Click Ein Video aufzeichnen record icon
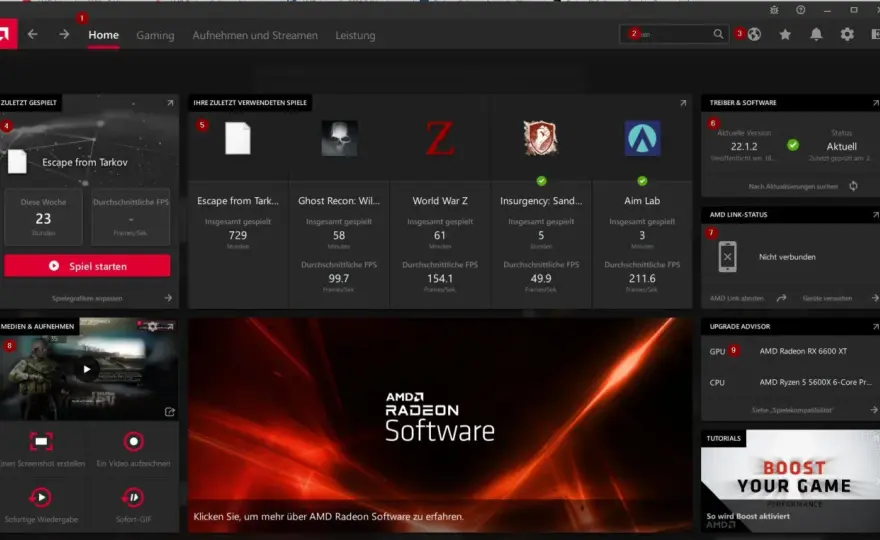The width and height of the screenshot is (880, 540). (x=134, y=442)
